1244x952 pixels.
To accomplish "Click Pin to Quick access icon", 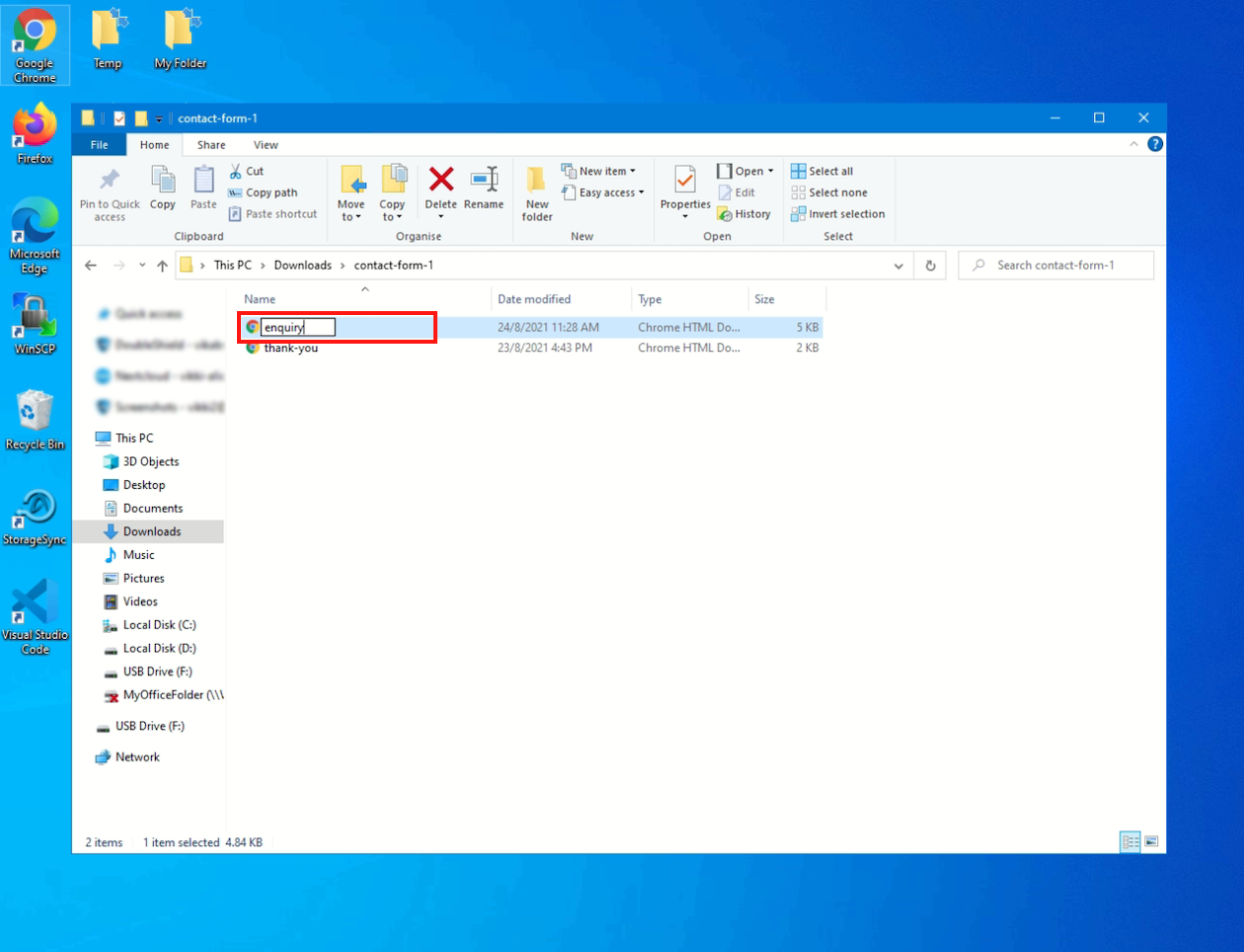I will [110, 180].
